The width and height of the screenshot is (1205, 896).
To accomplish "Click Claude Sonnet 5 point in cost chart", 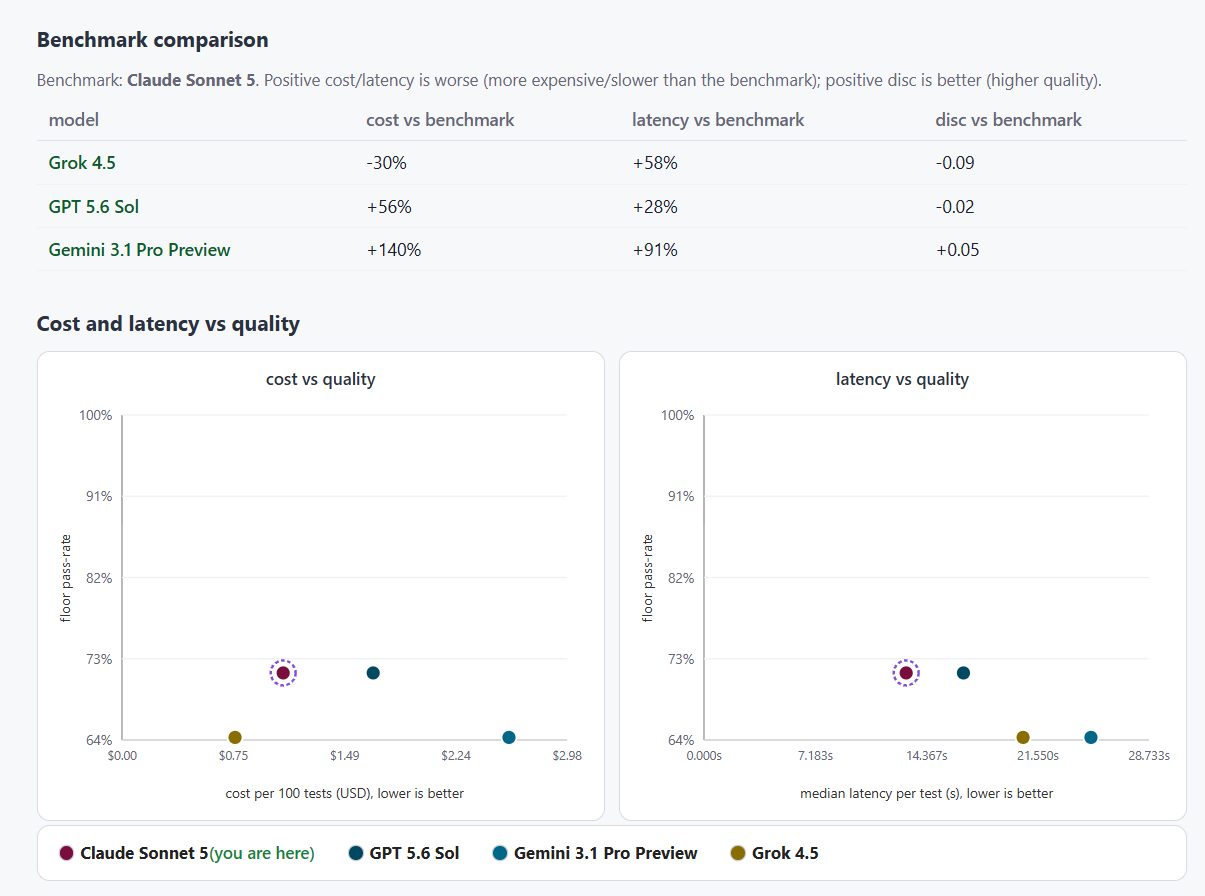I will [283, 673].
